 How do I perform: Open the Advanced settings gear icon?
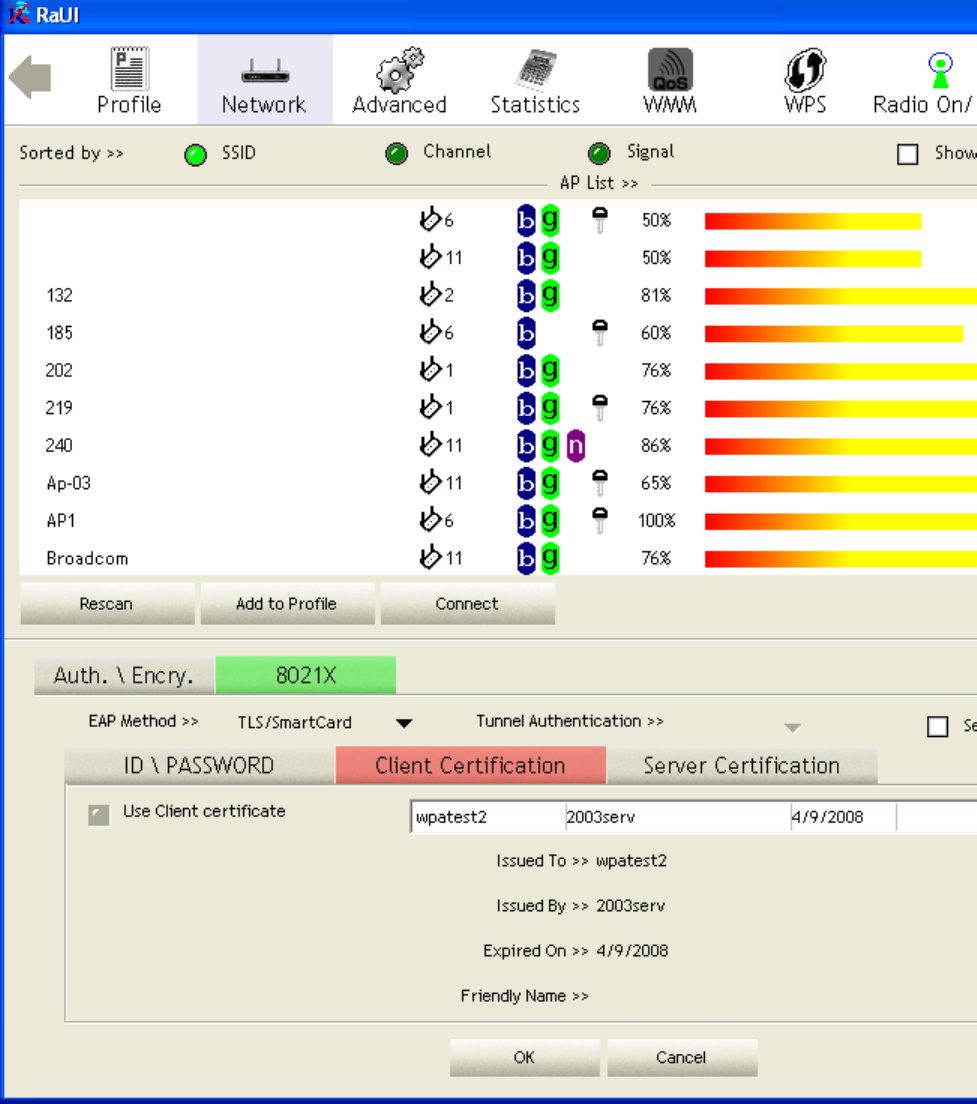point(399,70)
